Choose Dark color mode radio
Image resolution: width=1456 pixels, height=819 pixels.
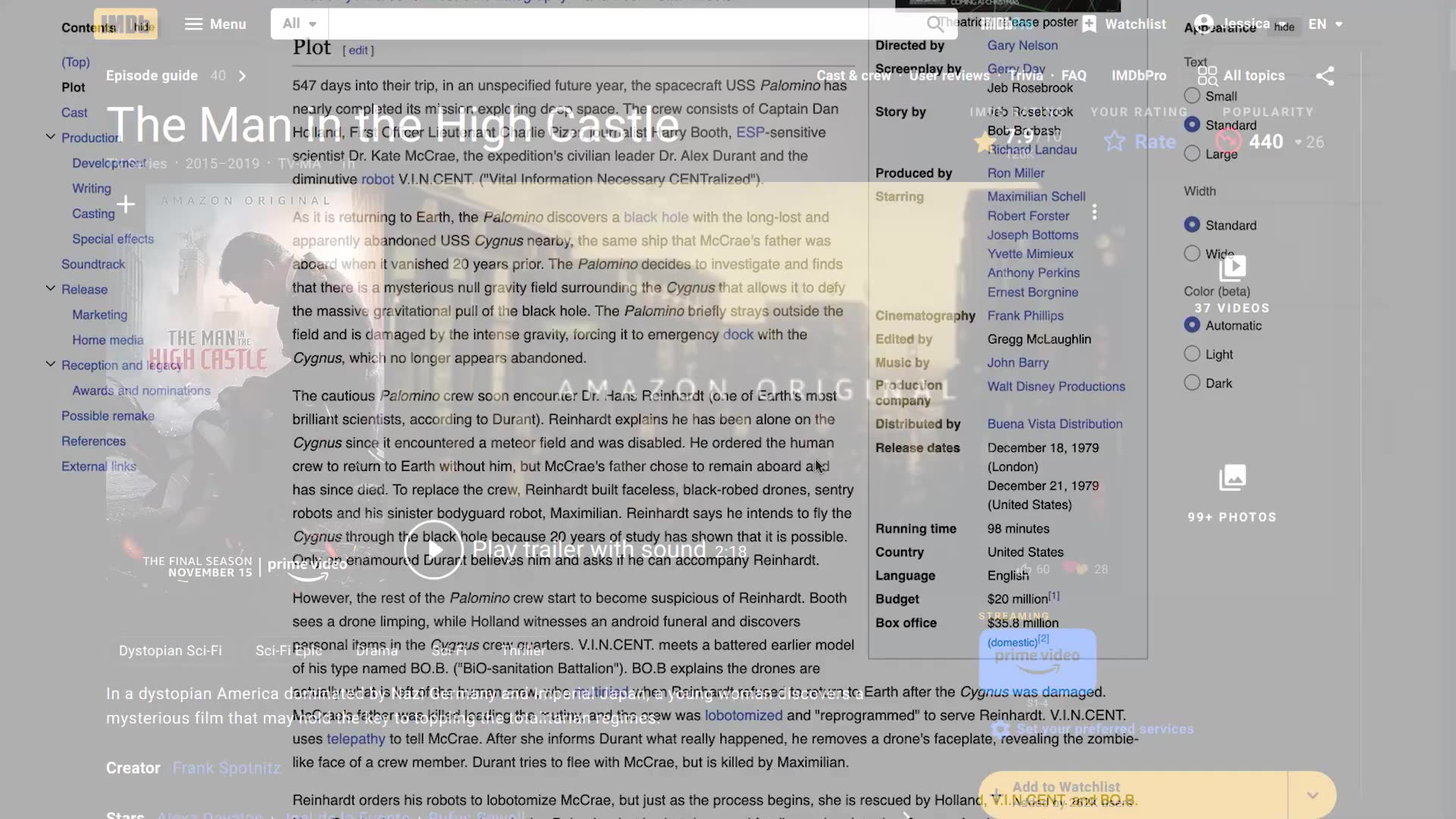pyautogui.click(x=1192, y=383)
